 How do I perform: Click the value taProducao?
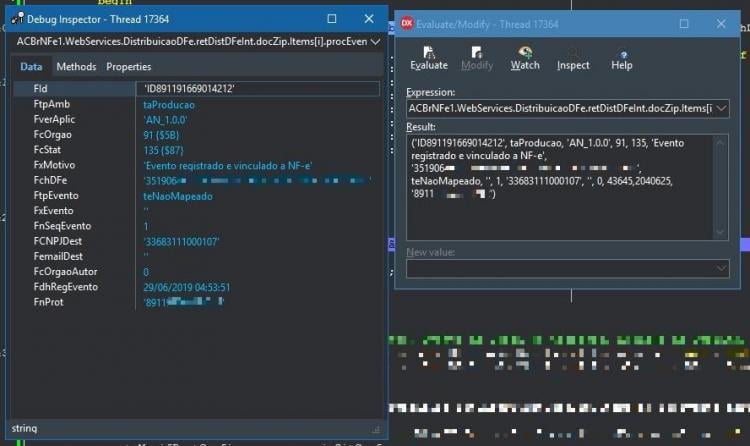tap(169, 105)
